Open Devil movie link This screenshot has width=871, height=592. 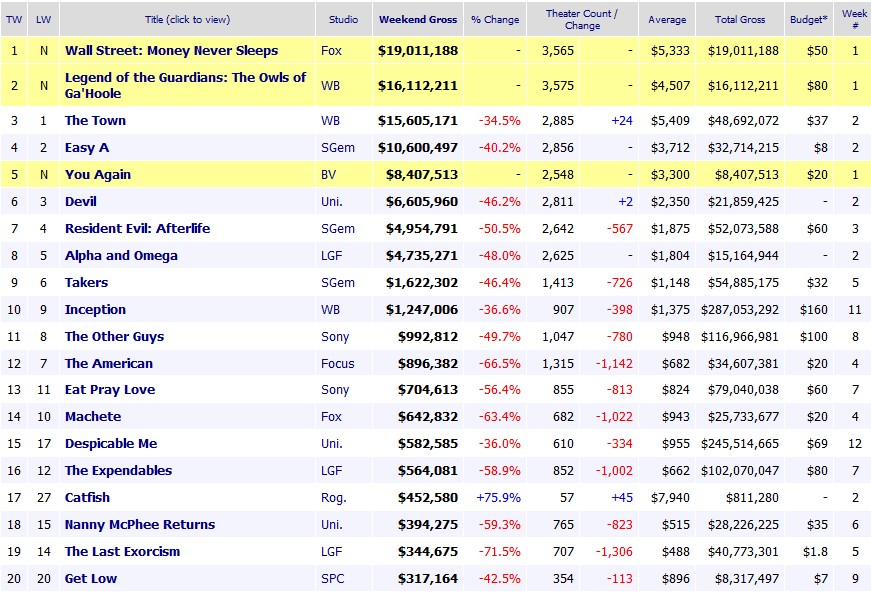click(81, 202)
